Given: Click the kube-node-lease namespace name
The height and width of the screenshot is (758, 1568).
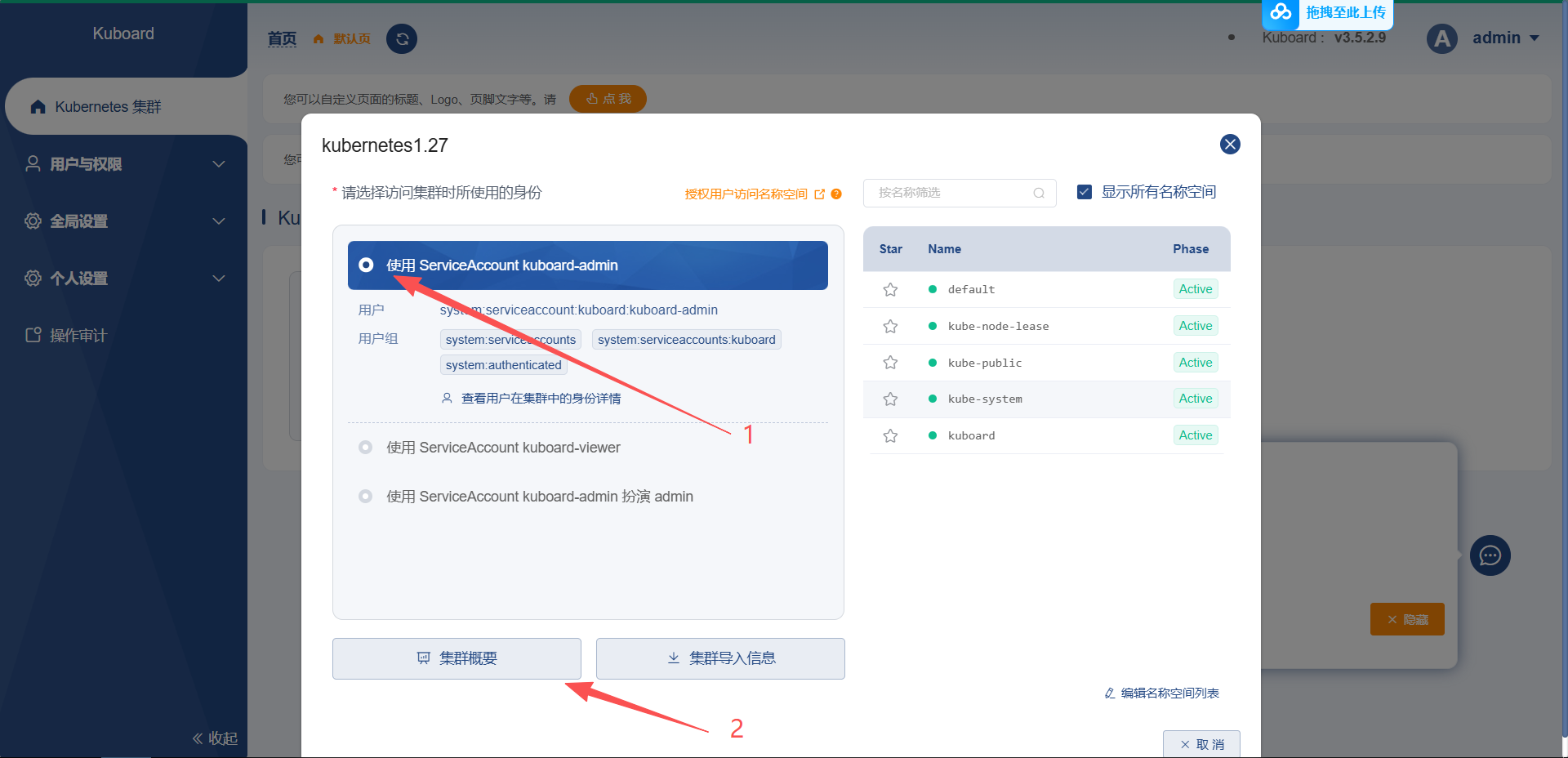Looking at the screenshot, I should click(x=998, y=326).
